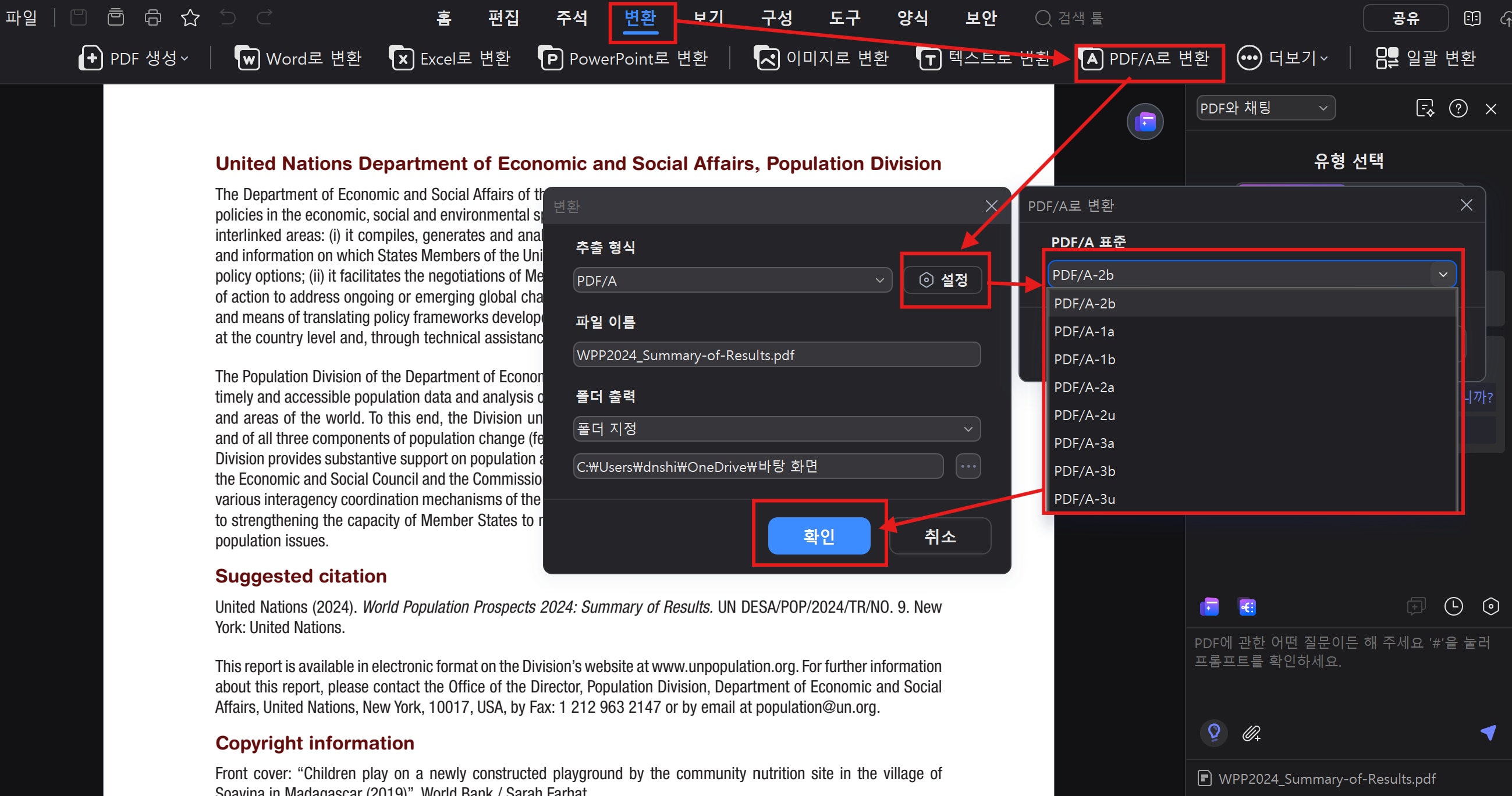The width and height of the screenshot is (1512, 796).
Task: Click the 공유 share button
Action: (x=1405, y=18)
